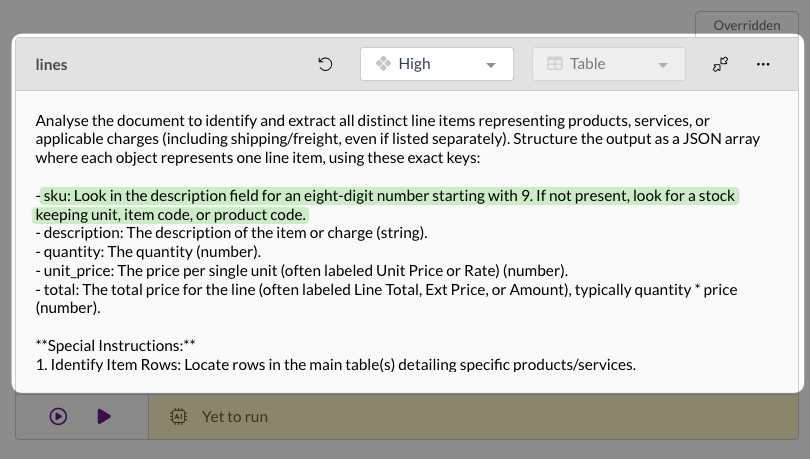Click the circled play run icon
The image size is (810, 459).
click(58, 416)
